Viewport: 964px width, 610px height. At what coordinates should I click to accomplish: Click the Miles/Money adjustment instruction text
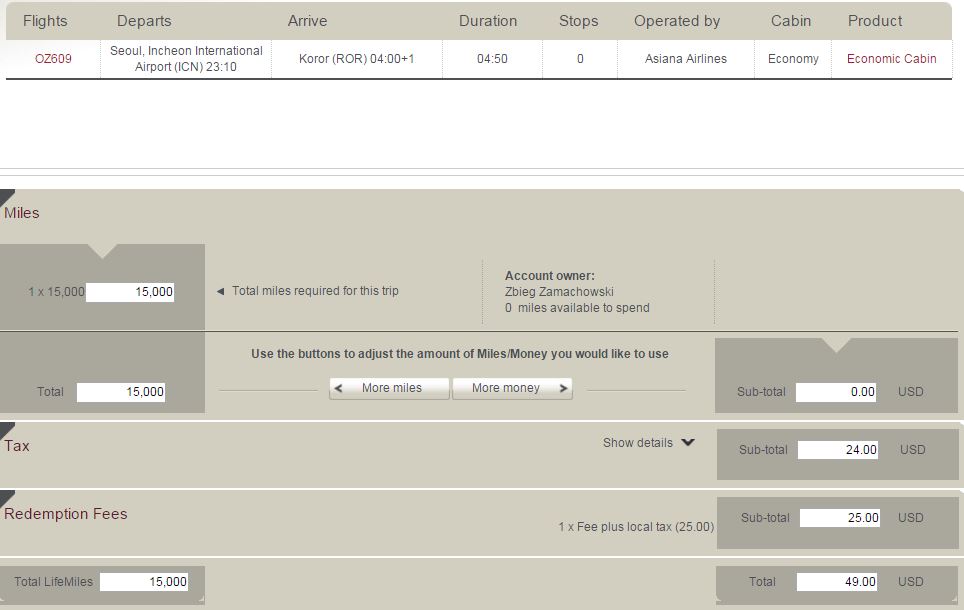pos(460,354)
